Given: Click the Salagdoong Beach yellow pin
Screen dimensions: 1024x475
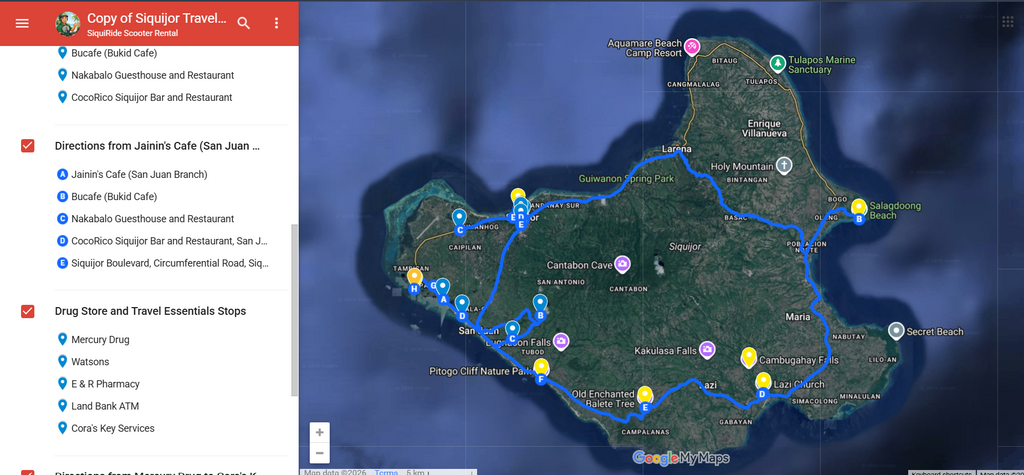Looking at the screenshot, I should tap(858, 206).
